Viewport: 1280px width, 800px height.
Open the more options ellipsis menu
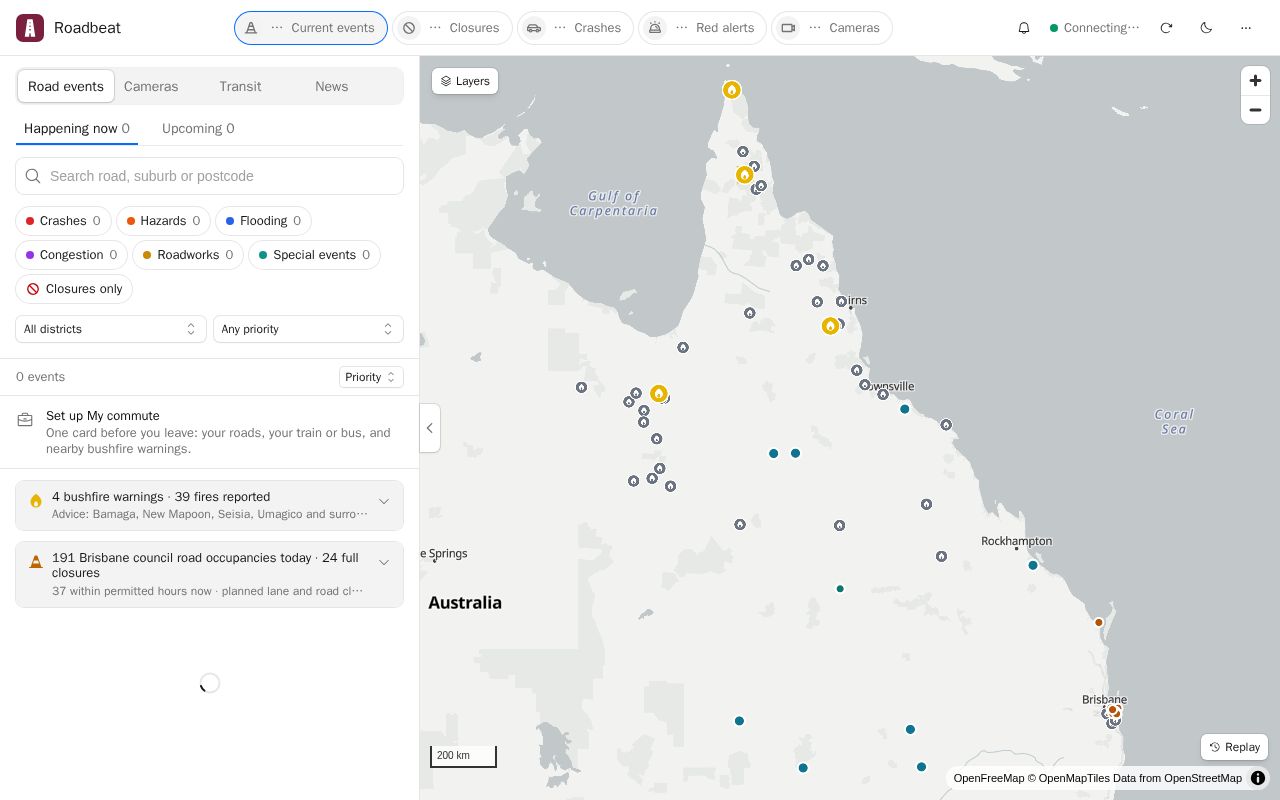pyautogui.click(x=1246, y=28)
